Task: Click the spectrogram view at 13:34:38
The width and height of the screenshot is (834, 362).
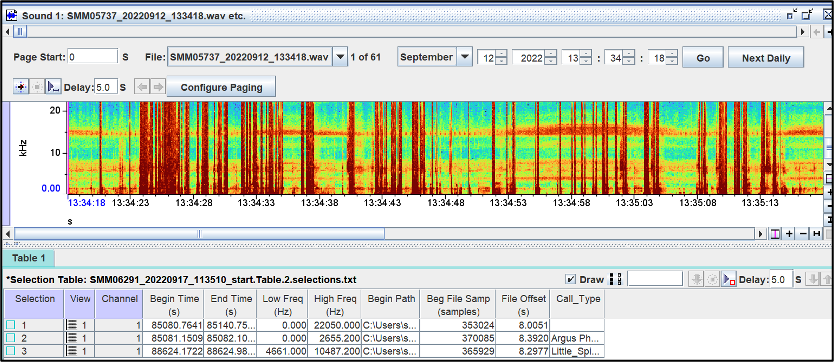Action: (x=319, y=148)
